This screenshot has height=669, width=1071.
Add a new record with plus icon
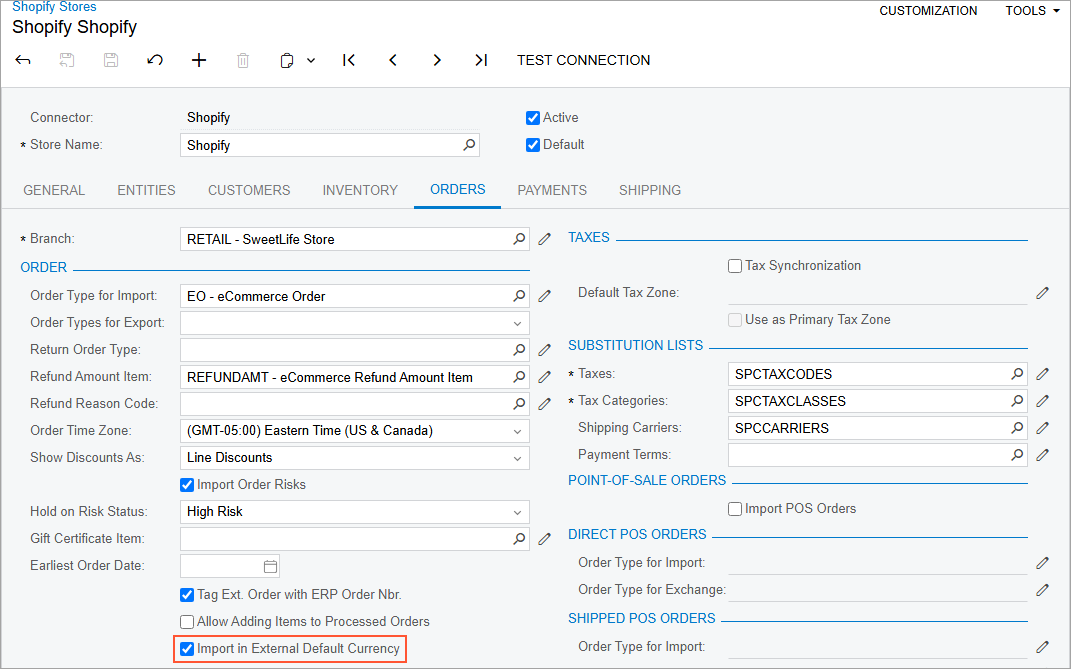click(199, 60)
